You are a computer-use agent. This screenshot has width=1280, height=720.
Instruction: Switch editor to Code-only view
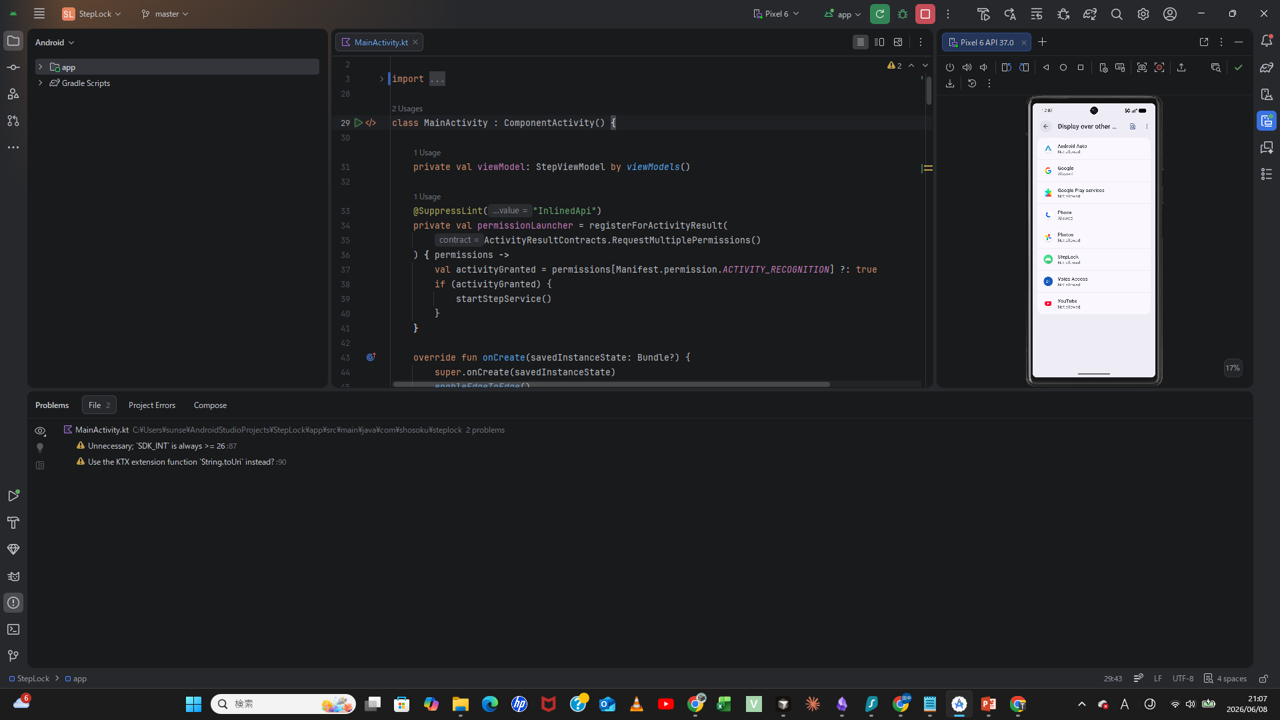860,42
